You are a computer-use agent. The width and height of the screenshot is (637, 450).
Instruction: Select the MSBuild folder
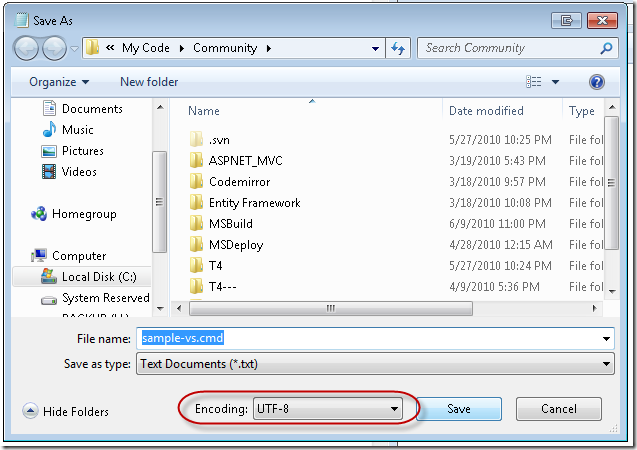[x=230, y=224]
